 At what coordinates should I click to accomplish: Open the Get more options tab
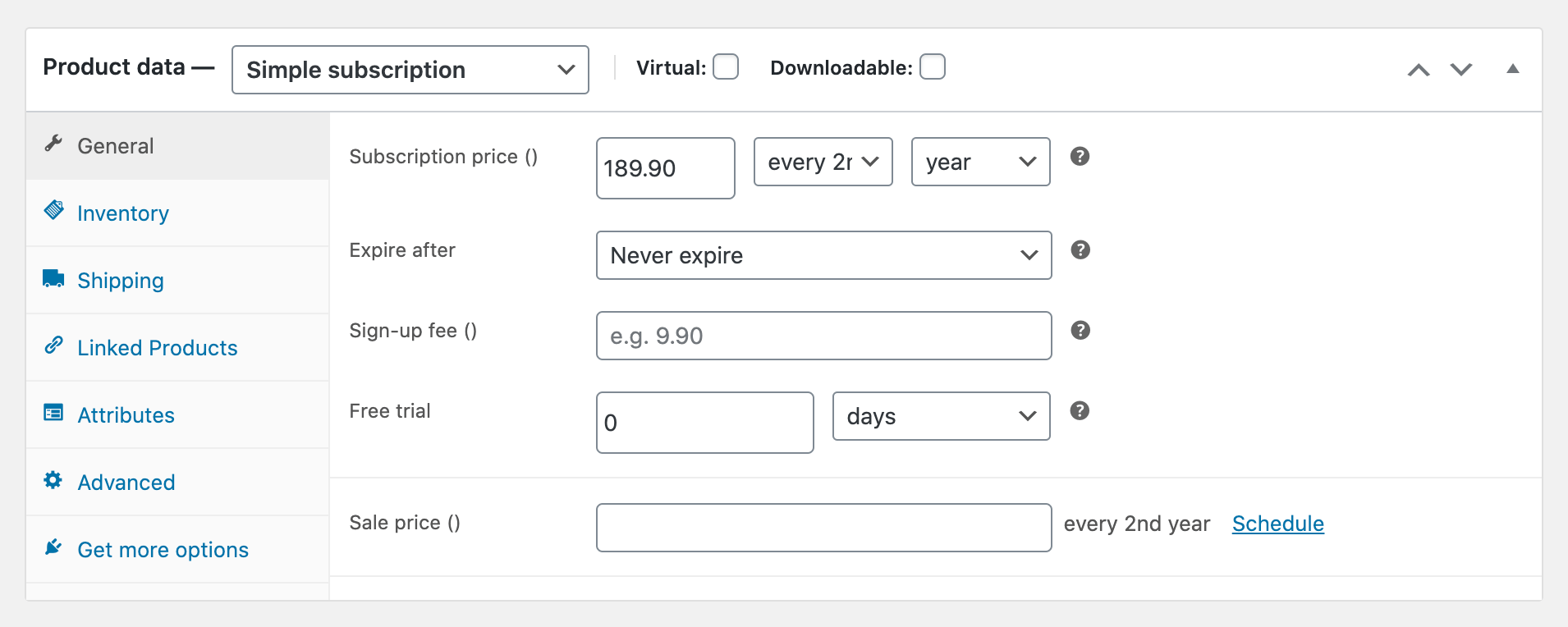tap(177, 550)
